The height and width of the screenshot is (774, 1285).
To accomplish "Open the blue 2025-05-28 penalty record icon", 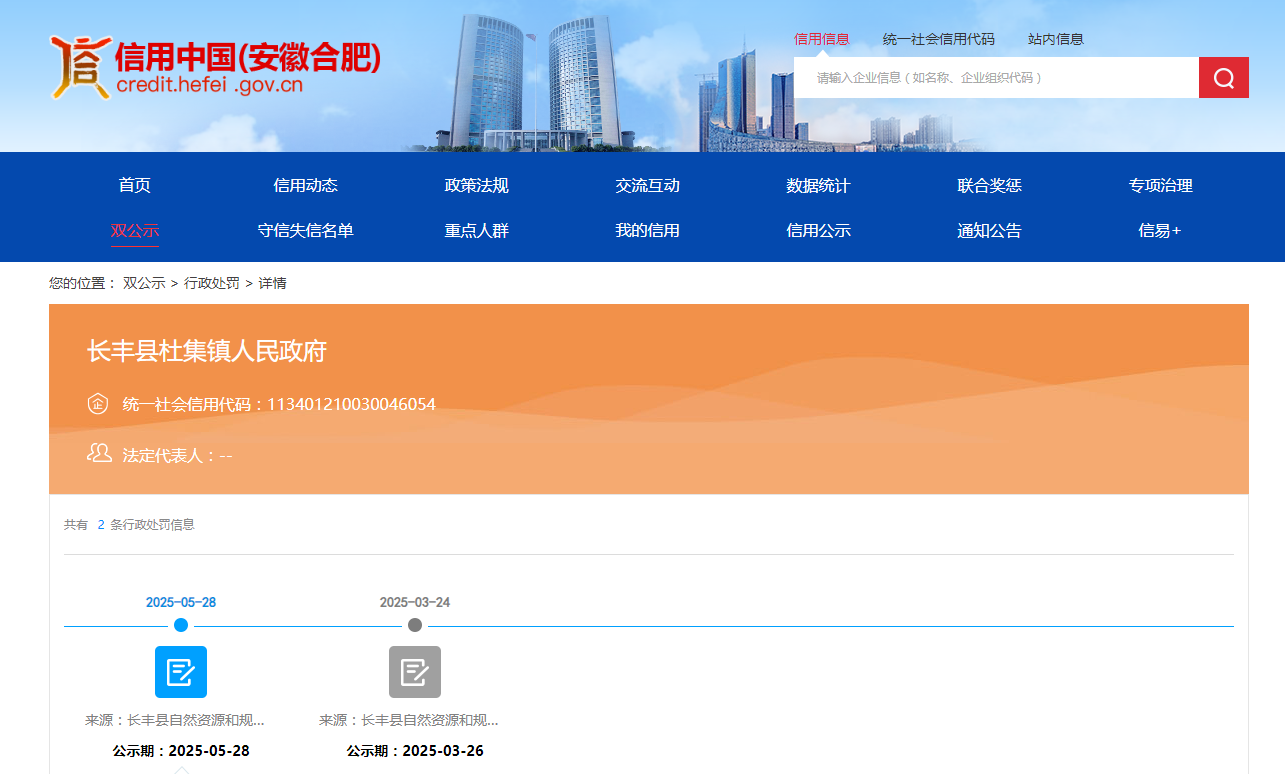I will click(x=181, y=672).
